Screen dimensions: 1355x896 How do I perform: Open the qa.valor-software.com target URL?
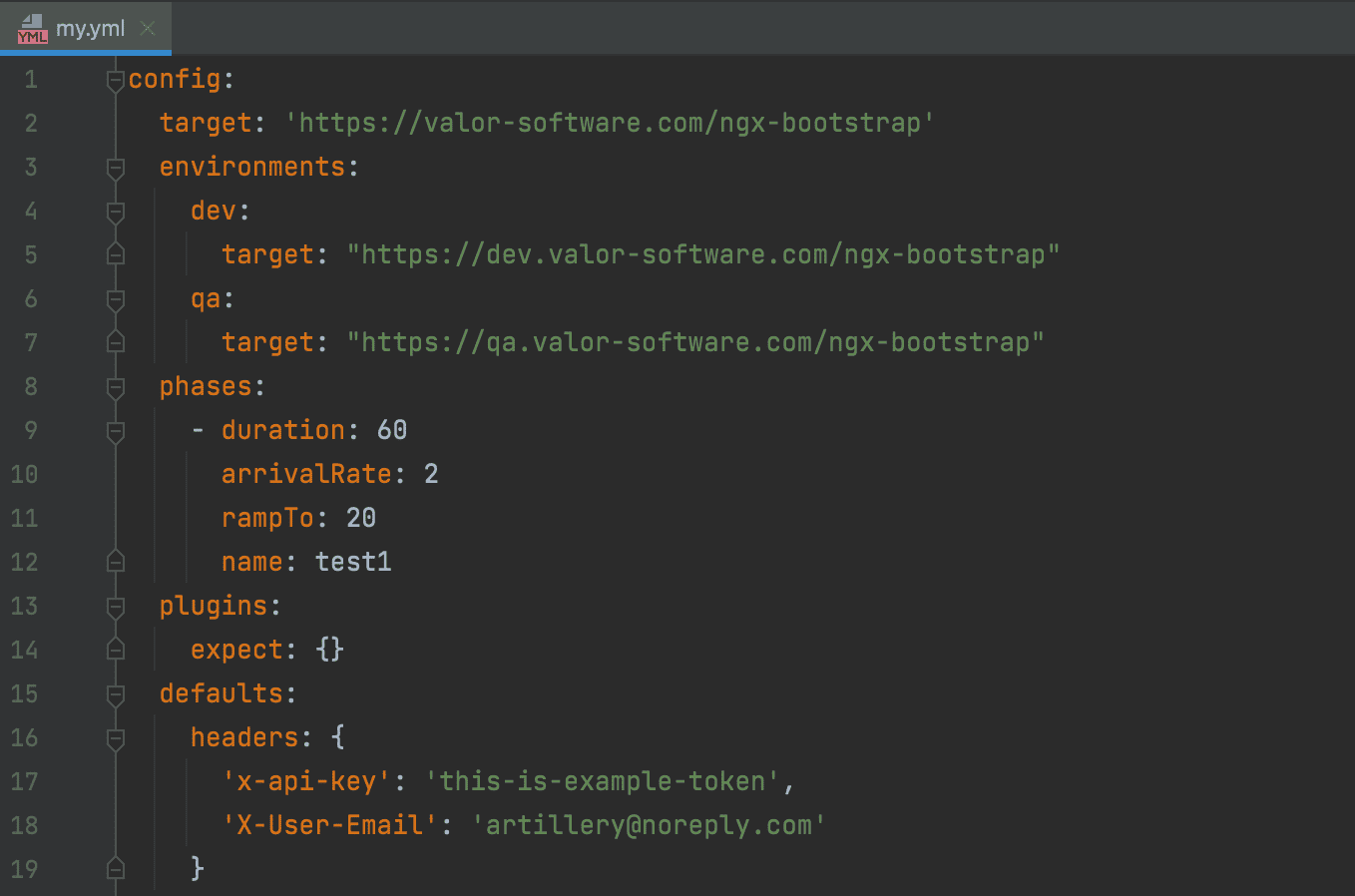click(694, 342)
